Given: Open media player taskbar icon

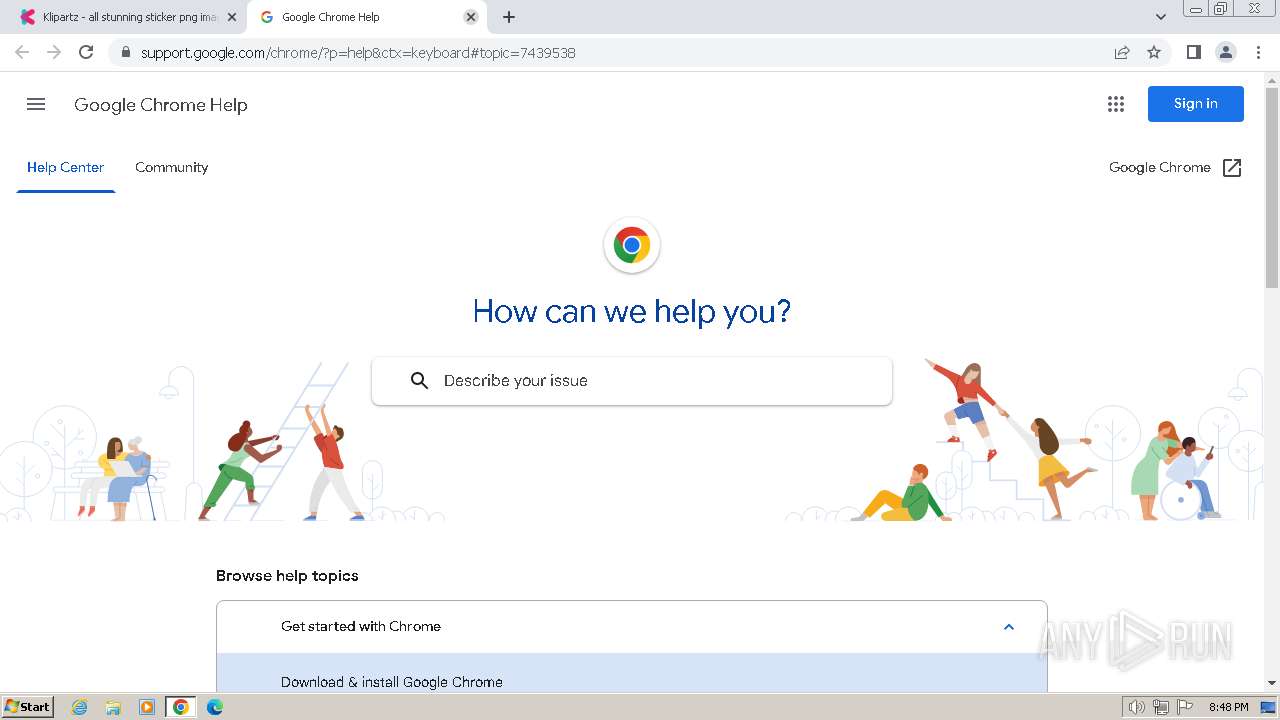Looking at the screenshot, I should pyautogui.click(x=147, y=707).
